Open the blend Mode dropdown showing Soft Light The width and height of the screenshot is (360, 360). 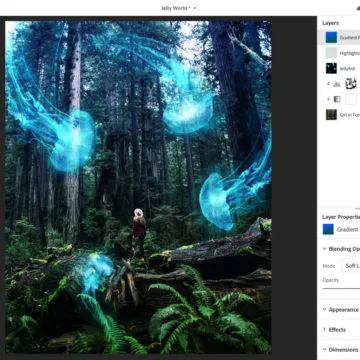[351, 266]
